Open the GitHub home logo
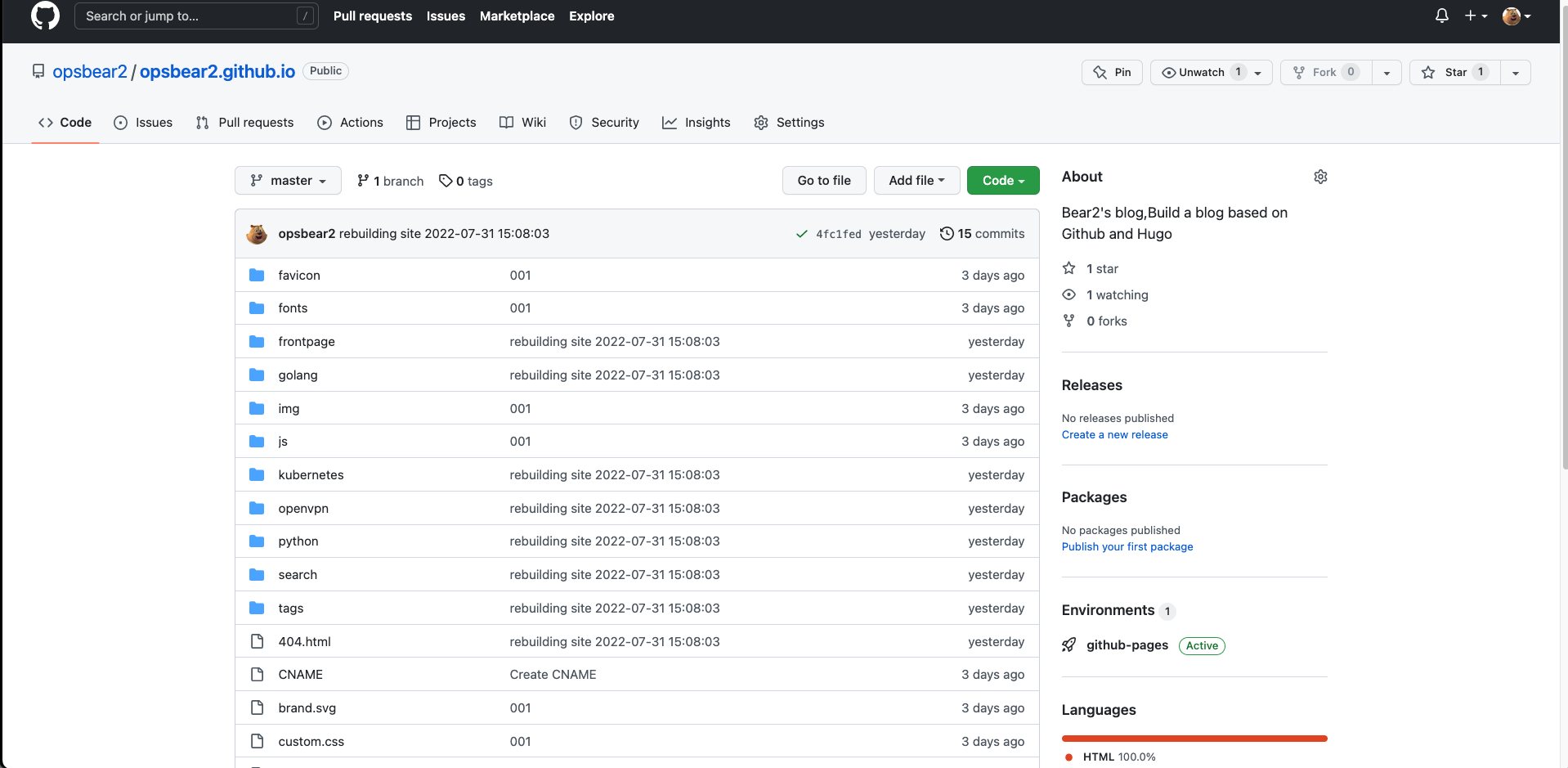This screenshot has width=1568, height=768. 45,16
